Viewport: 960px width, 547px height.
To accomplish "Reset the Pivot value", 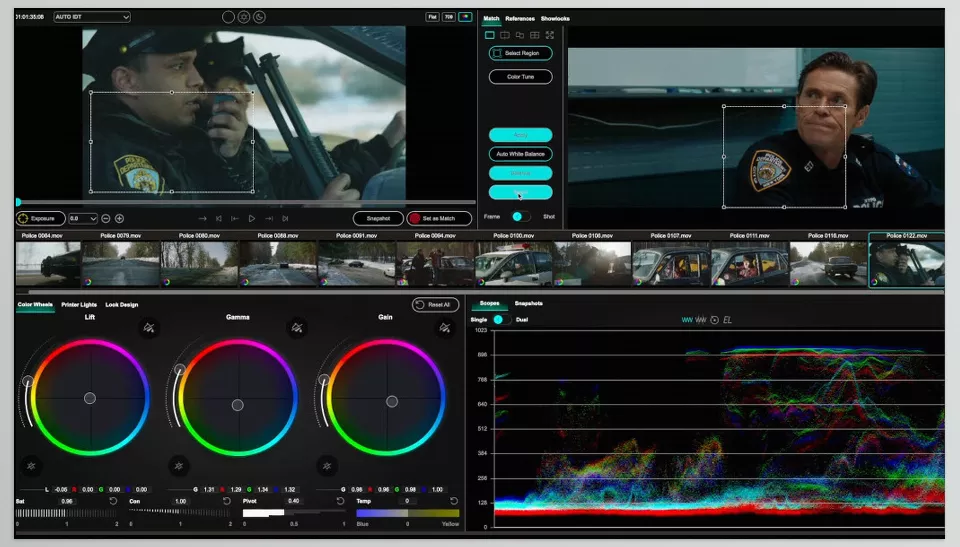I will (x=340, y=501).
